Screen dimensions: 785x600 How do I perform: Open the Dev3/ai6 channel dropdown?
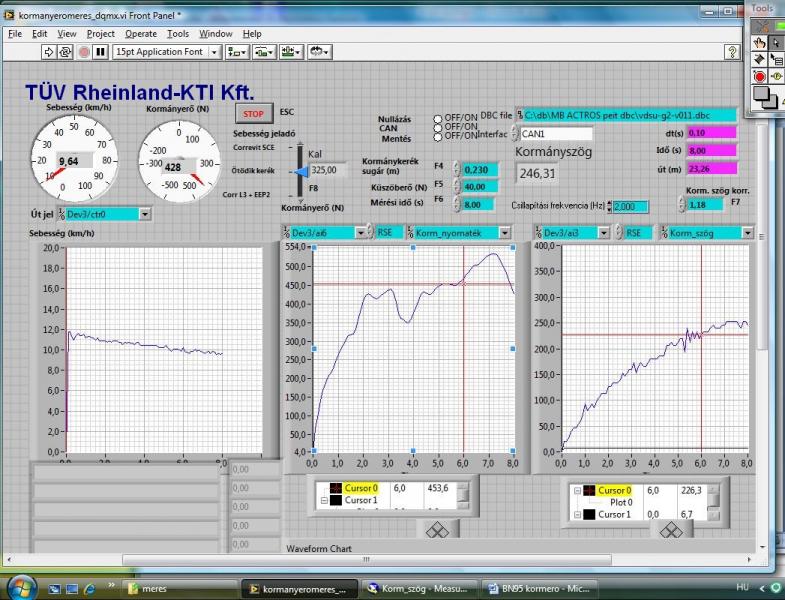360,233
